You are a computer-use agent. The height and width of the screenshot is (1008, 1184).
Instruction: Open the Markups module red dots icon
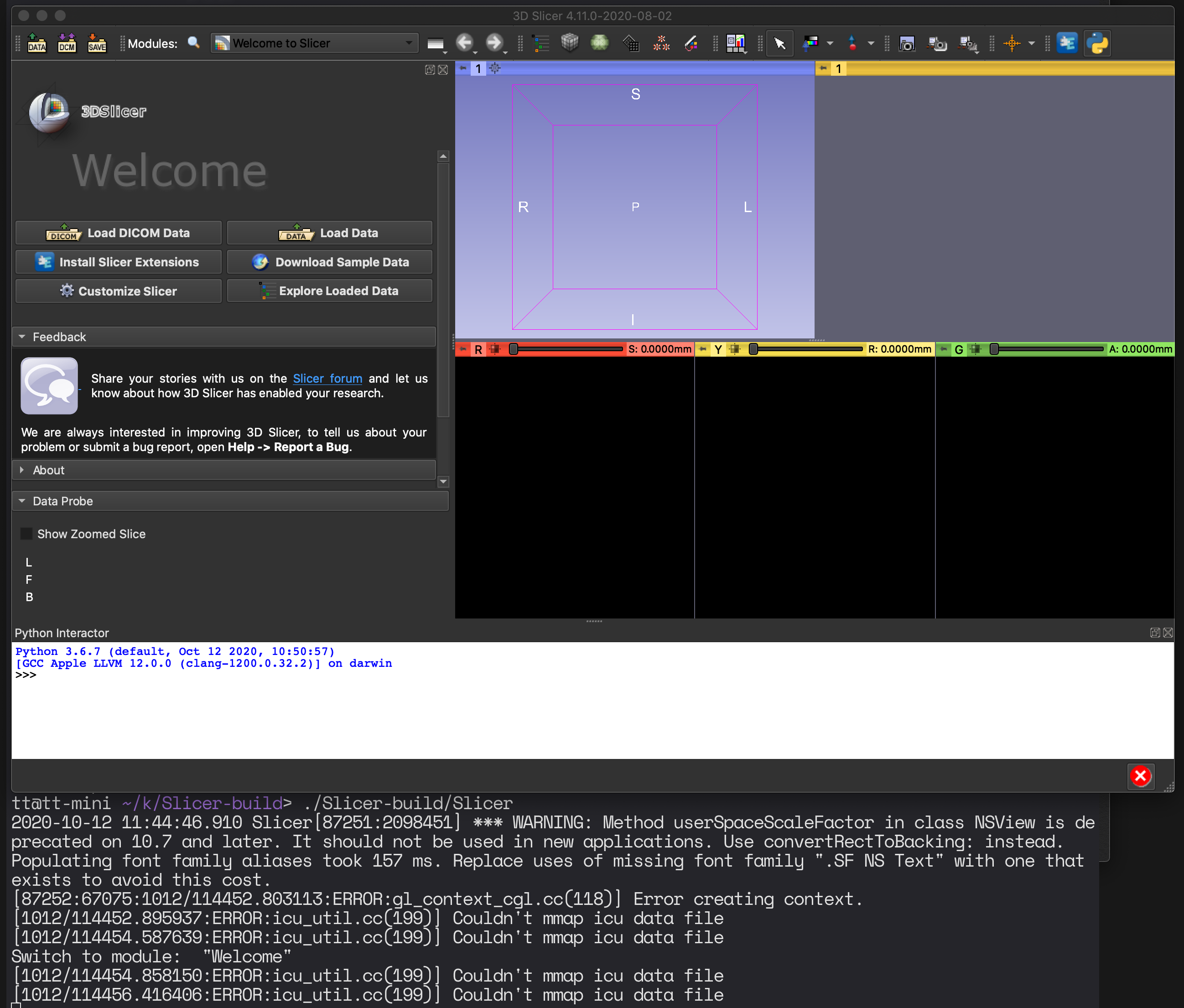point(661,43)
